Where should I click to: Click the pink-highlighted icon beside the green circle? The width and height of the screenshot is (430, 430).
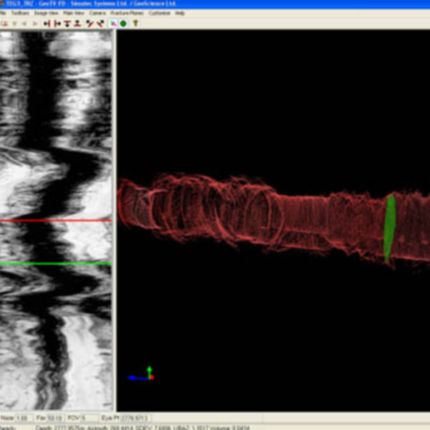coord(114,23)
